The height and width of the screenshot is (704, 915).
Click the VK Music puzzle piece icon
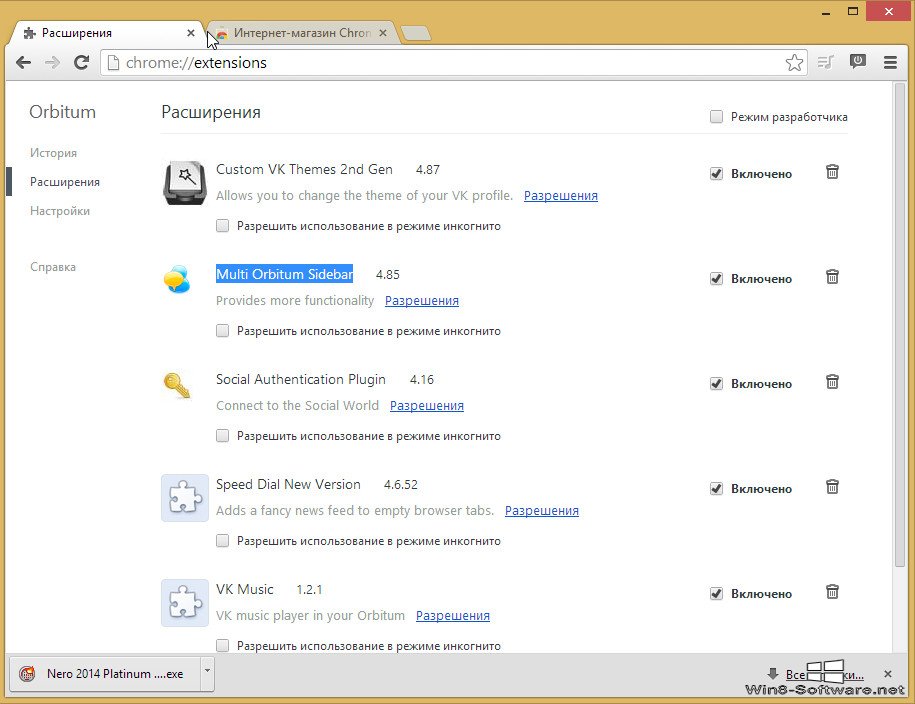click(184, 603)
